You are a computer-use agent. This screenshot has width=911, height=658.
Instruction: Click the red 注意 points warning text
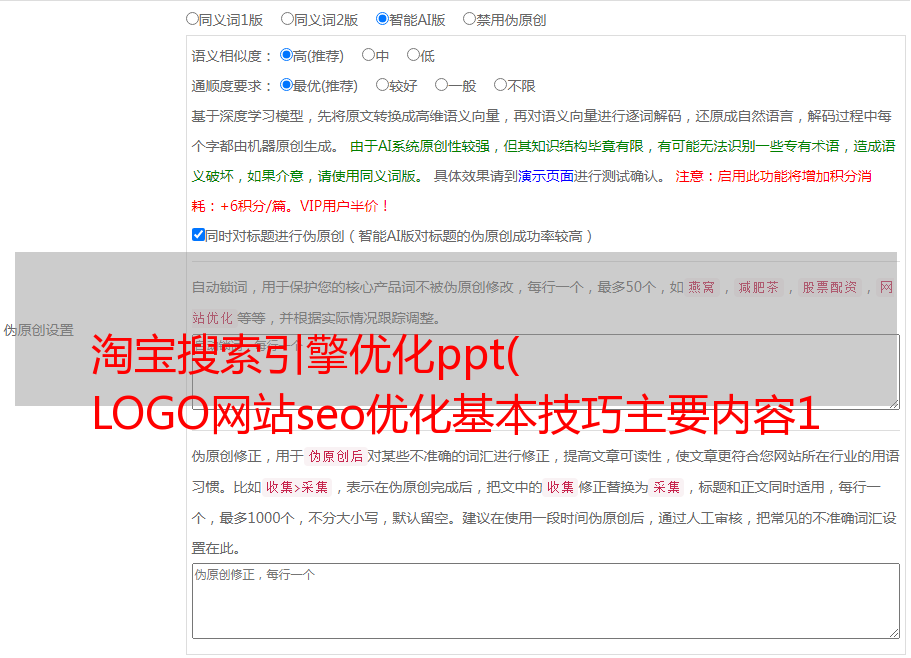531,191
